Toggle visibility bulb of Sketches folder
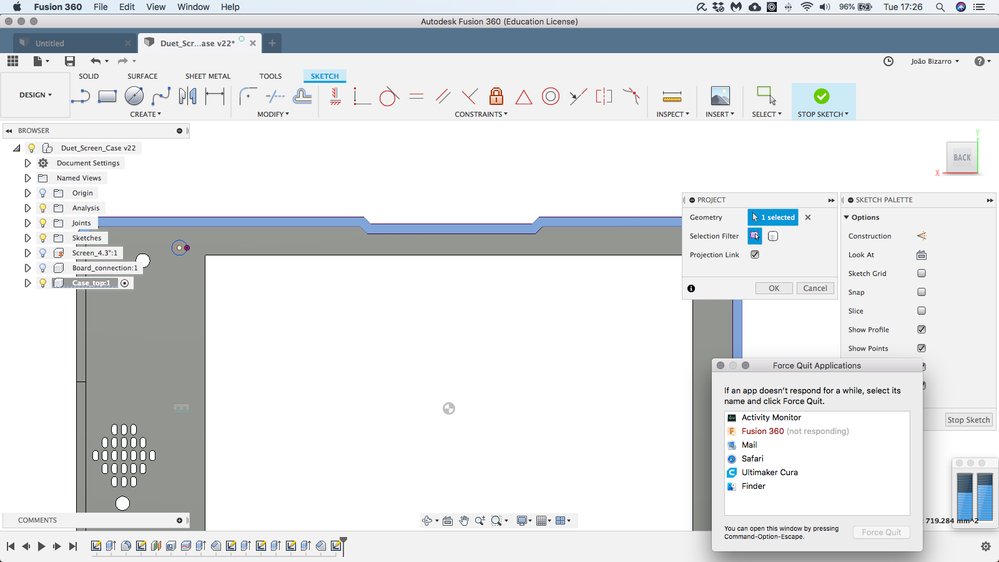Image resolution: width=999 pixels, height=562 pixels. pyautogui.click(x=43, y=238)
